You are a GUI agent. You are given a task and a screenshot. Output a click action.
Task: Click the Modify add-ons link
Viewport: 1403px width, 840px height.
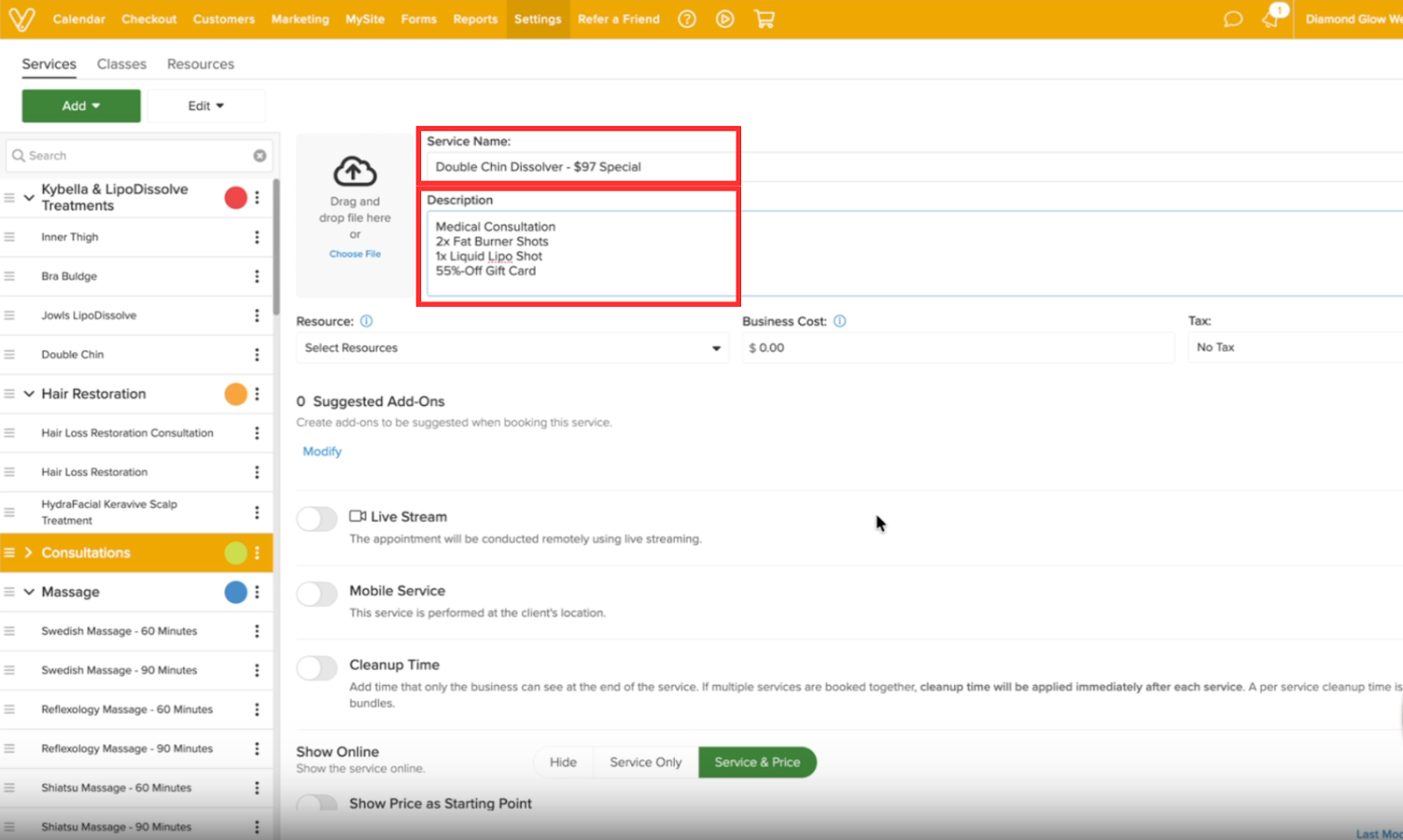[x=322, y=452]
